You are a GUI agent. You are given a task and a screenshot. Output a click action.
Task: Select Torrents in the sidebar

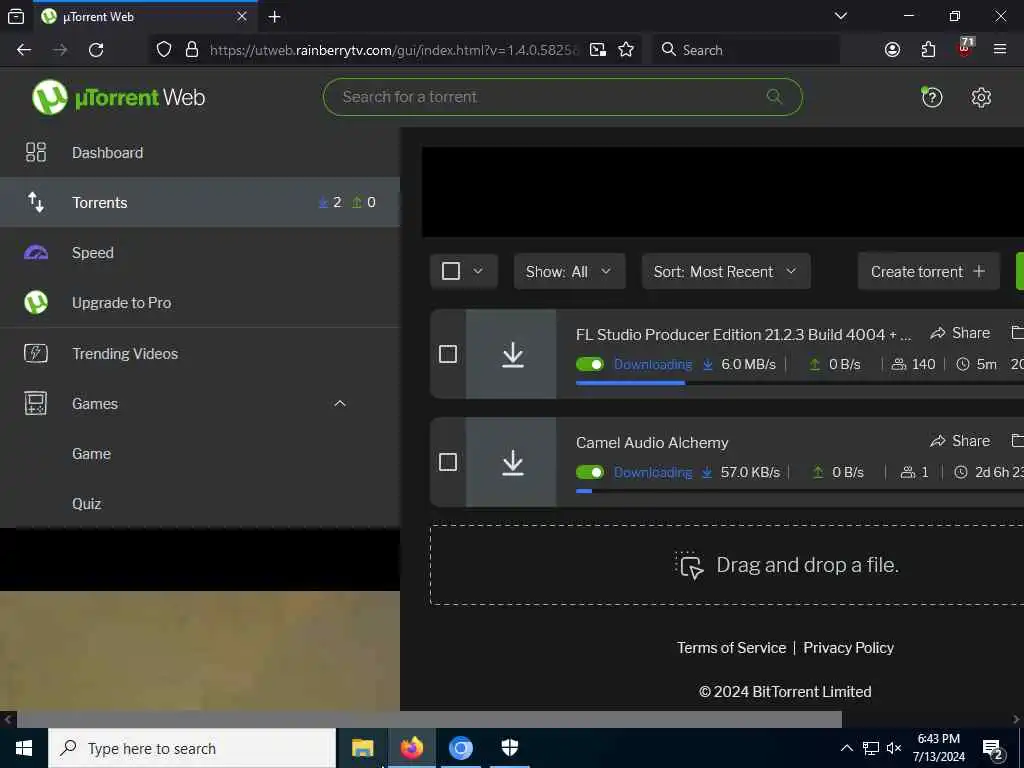(200, 202)
